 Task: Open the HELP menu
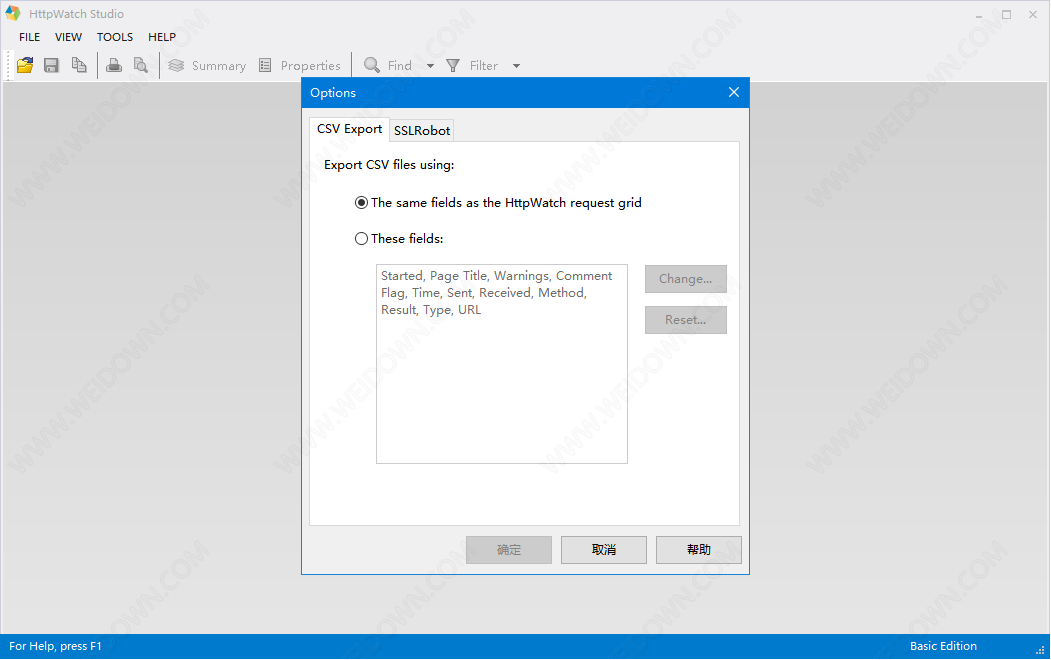[162, 37]
